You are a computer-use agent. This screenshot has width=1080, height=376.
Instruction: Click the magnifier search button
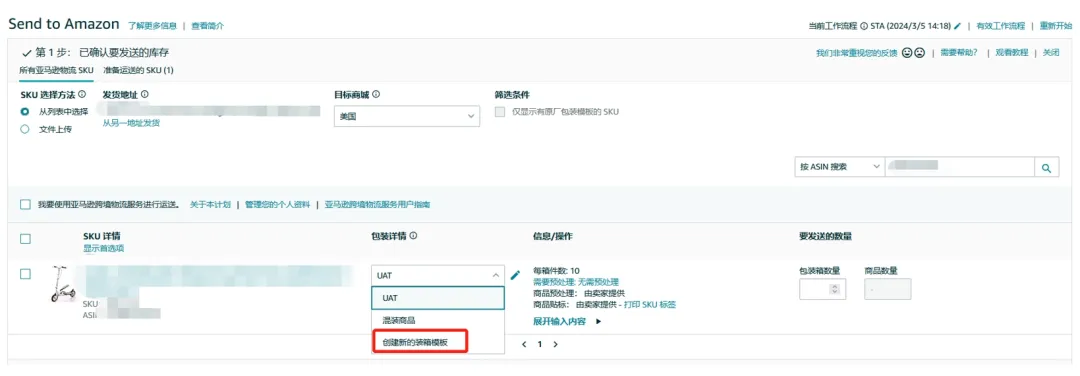(1046, 167)
